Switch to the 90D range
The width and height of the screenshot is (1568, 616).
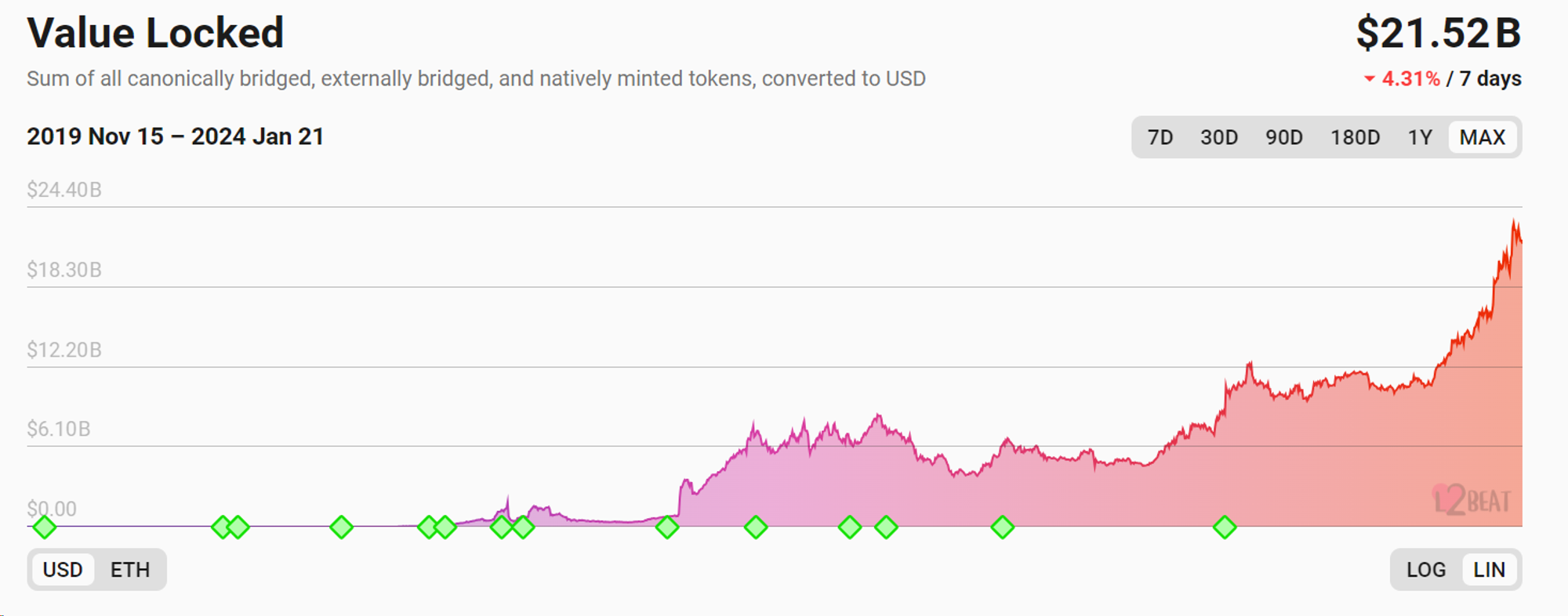click(1284, 138)
